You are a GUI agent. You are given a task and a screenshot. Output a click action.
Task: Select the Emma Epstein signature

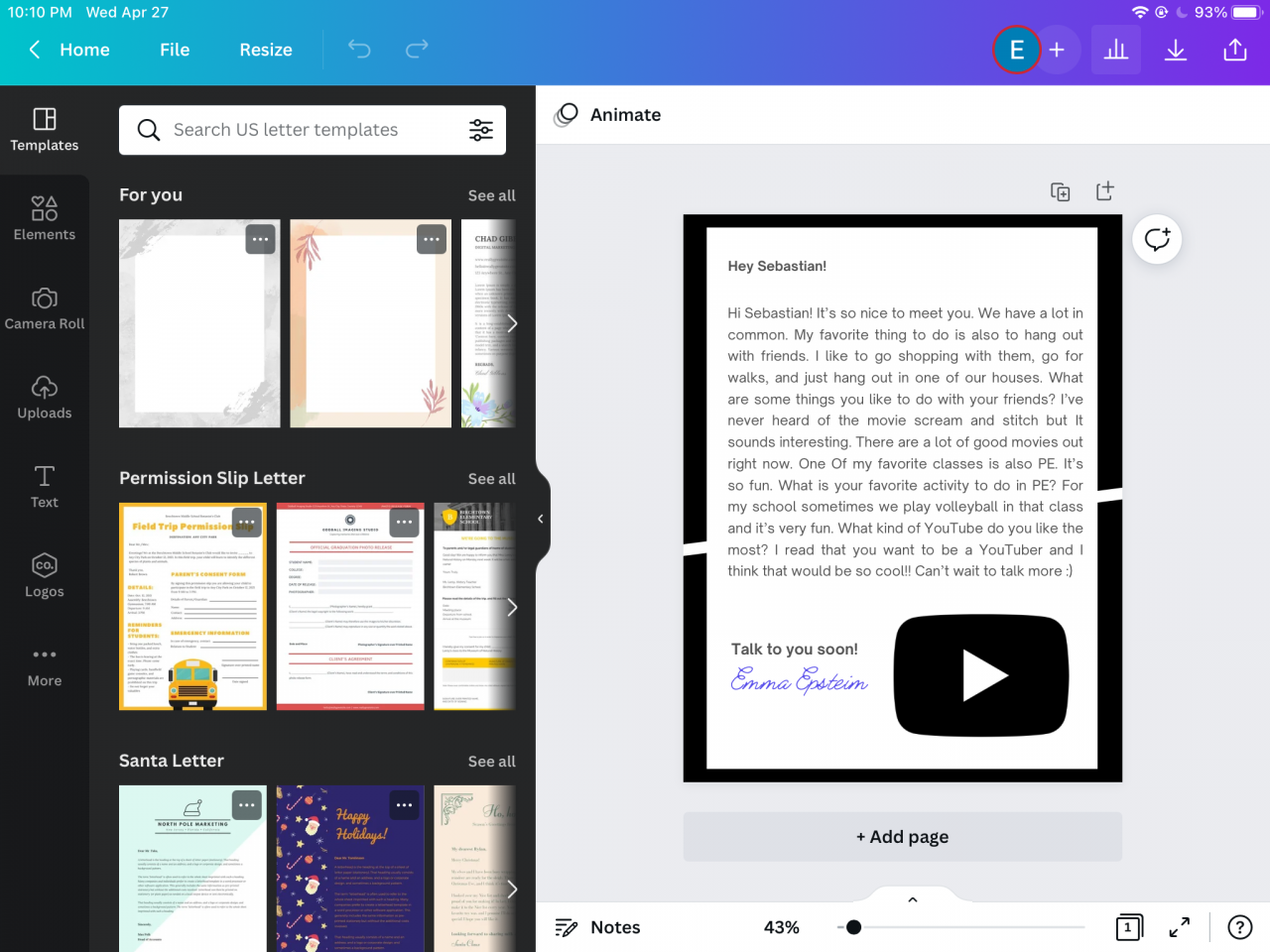[x=799, y=680]
